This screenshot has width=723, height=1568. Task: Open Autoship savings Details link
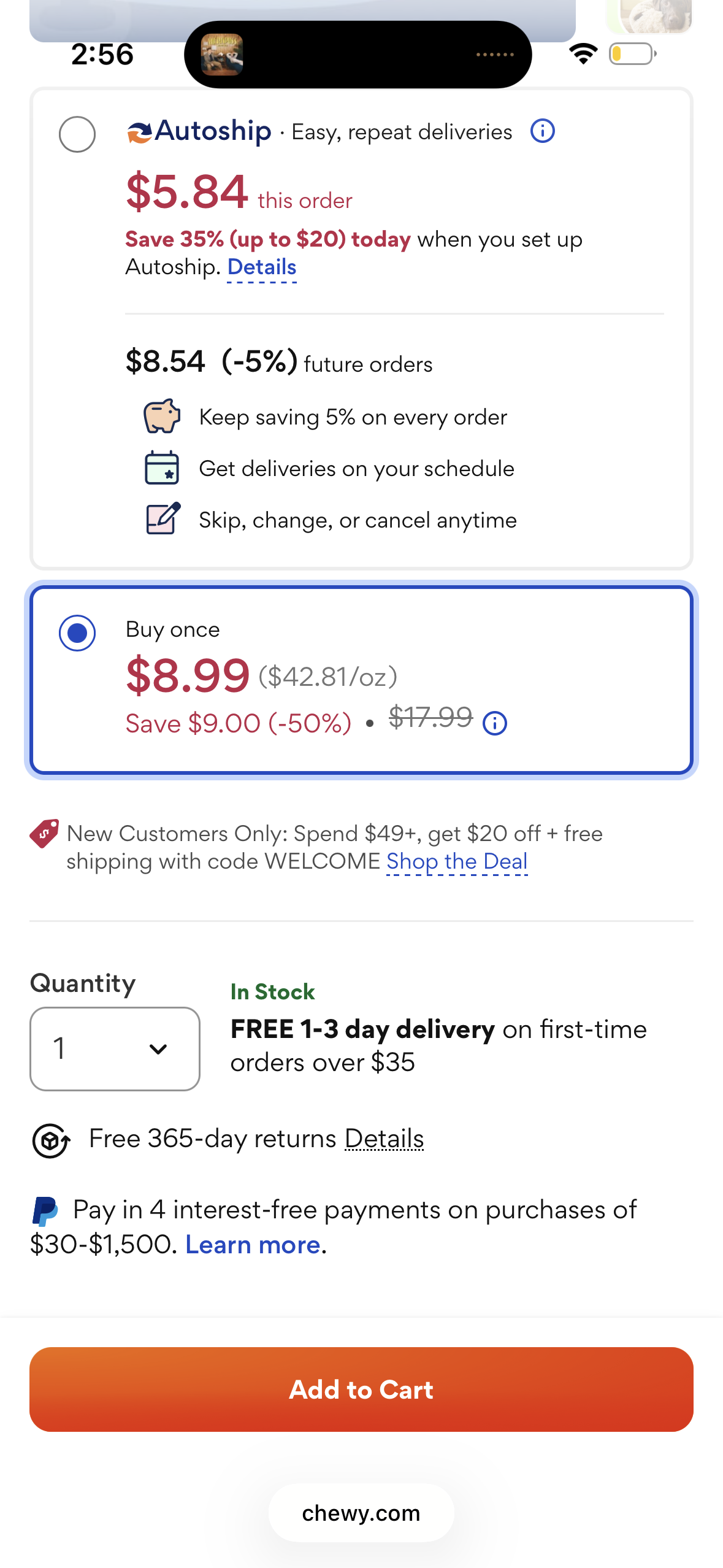(x=262, y=267)
